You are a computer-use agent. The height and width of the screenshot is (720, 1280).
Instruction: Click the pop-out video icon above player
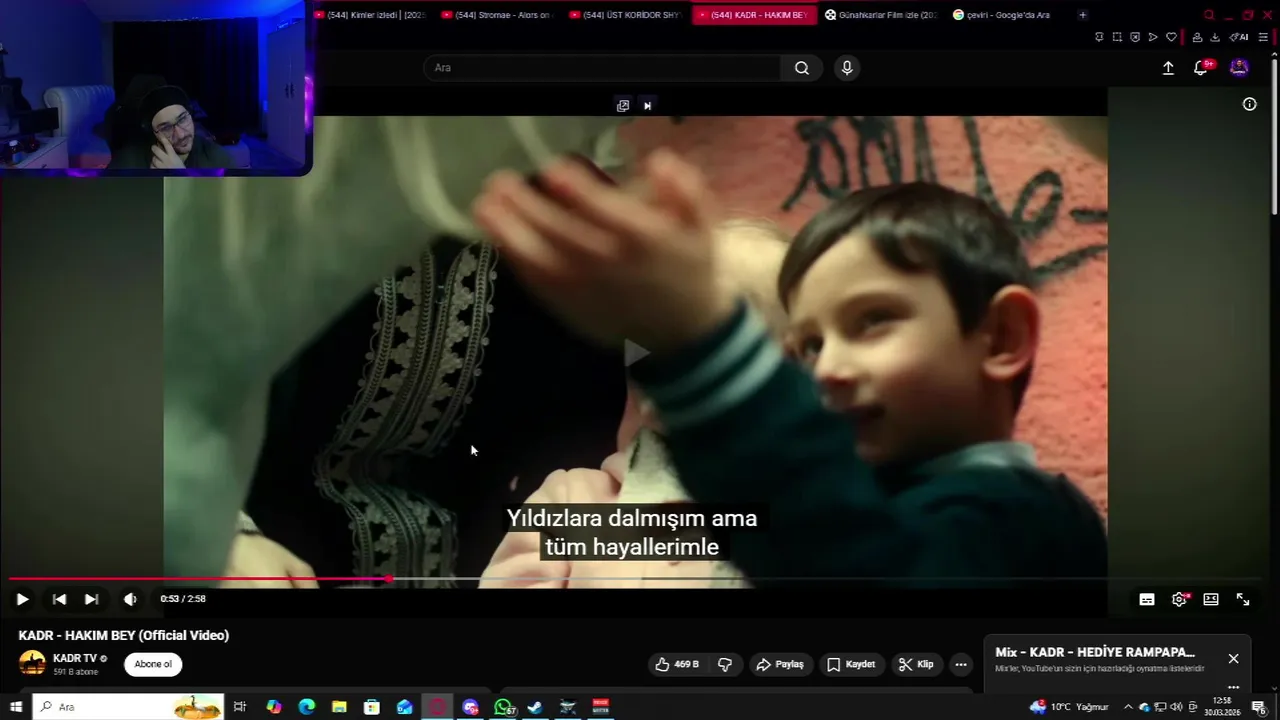(623, 105)
